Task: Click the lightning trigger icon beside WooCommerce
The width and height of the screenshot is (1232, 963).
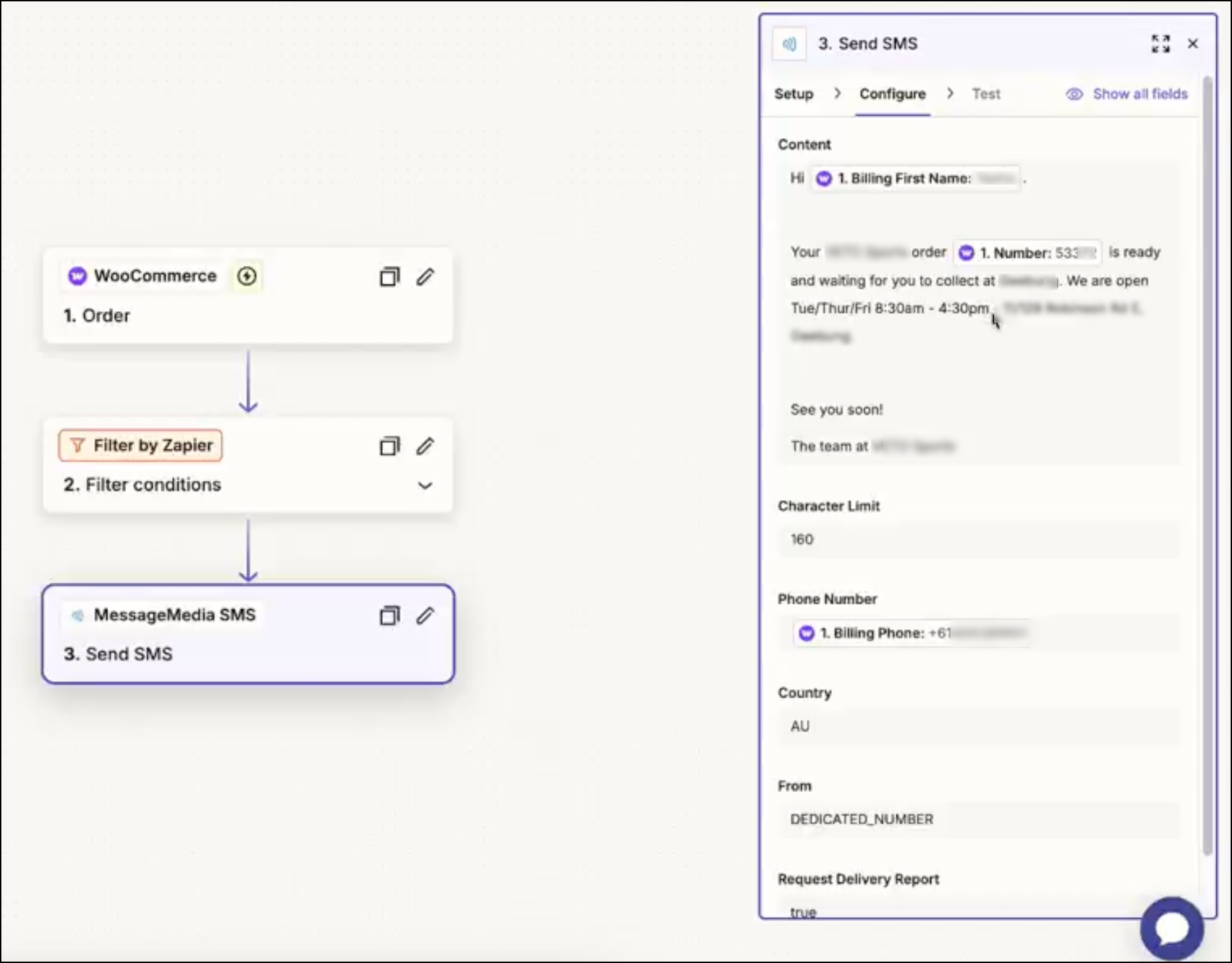Action: [246, 276]
